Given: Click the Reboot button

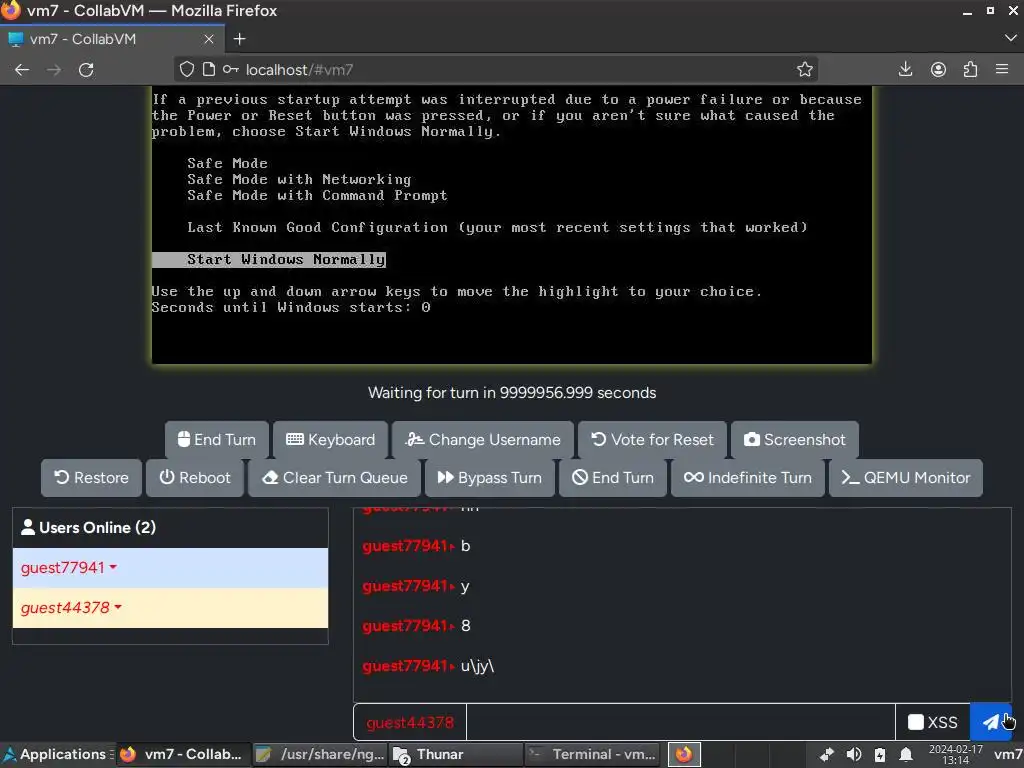Looking at the screenshot, I should coord(195,477).
